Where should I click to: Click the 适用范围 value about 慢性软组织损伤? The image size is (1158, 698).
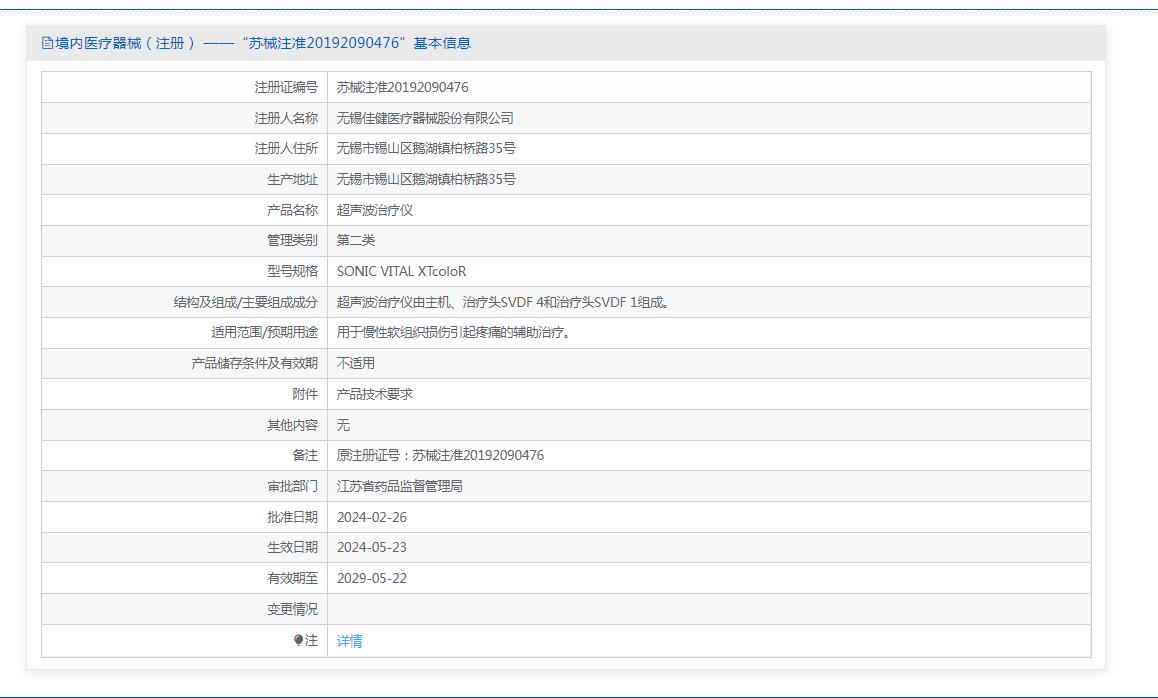point(453,332)
